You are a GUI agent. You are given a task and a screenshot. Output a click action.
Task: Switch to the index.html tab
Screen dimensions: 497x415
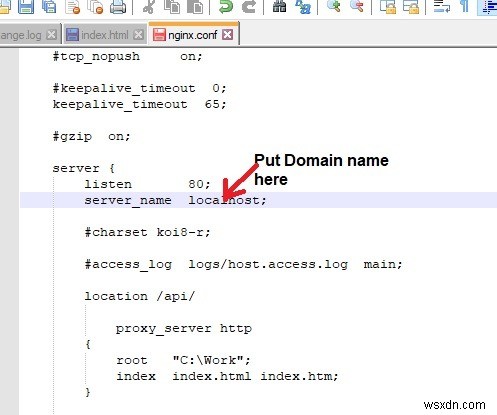point(104,35)
